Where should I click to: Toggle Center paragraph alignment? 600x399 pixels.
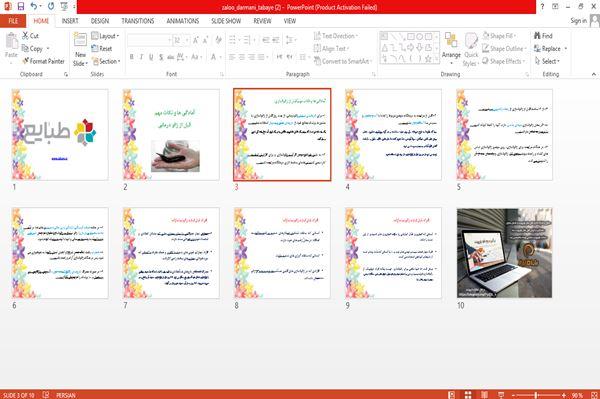(x=242, y=57)
